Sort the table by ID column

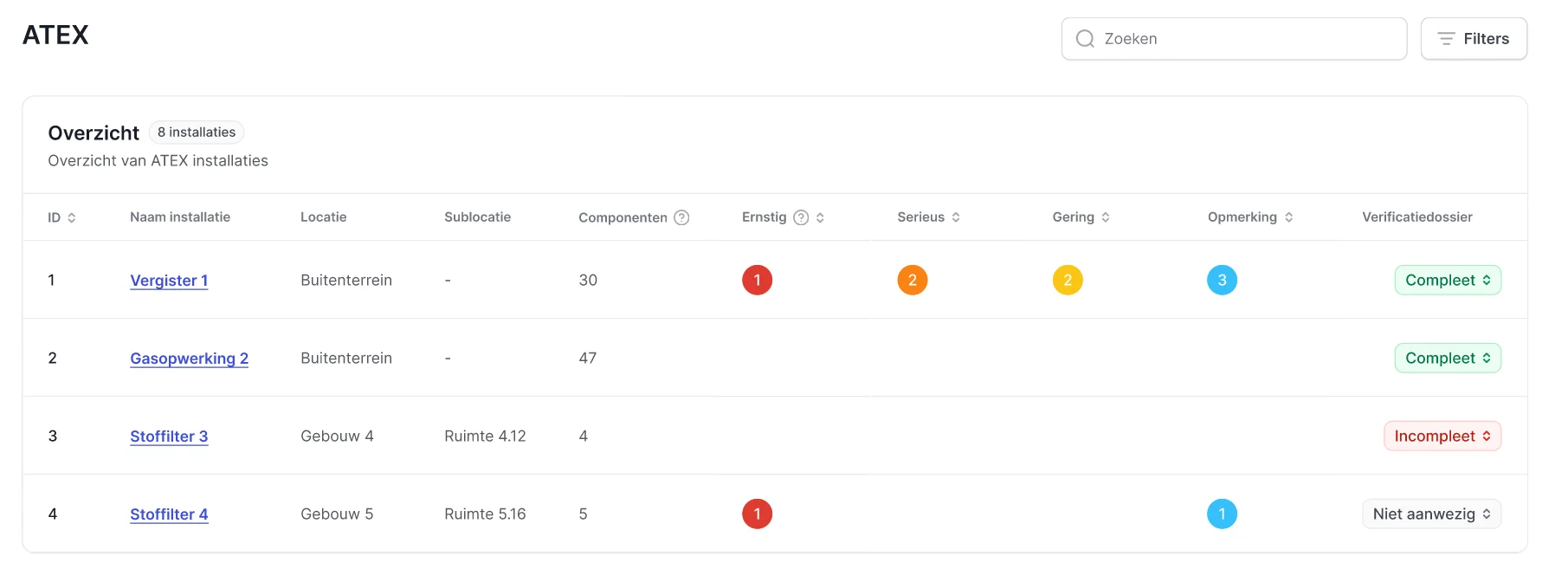tap(72, 217)
